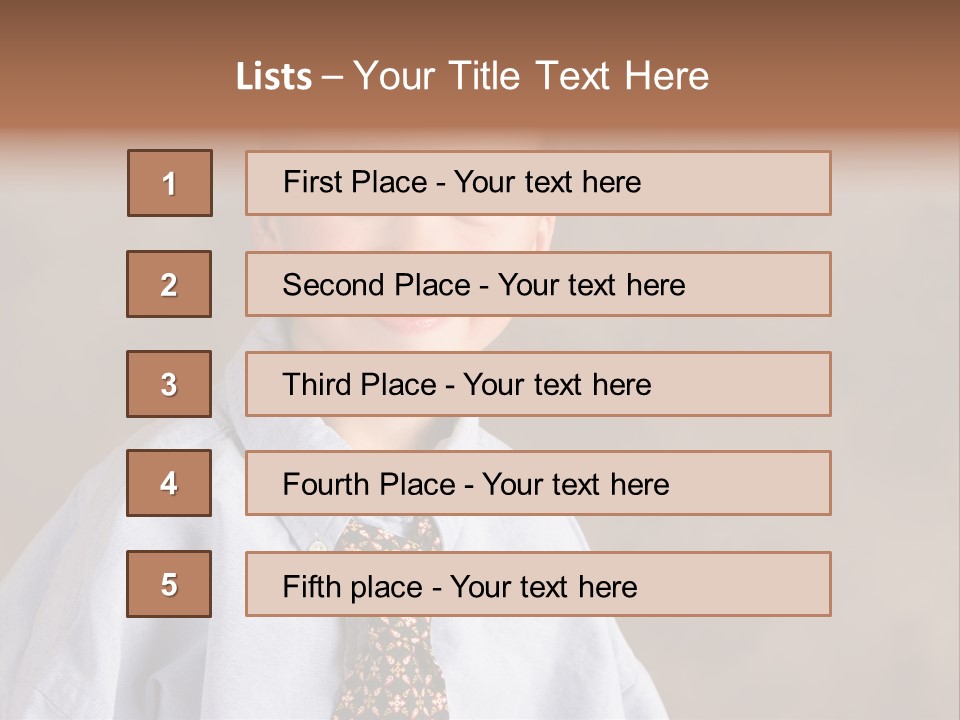The height and width of the screenshot is (720, 960).
Task: Select the number 2 box
Action: pos(169,284)
